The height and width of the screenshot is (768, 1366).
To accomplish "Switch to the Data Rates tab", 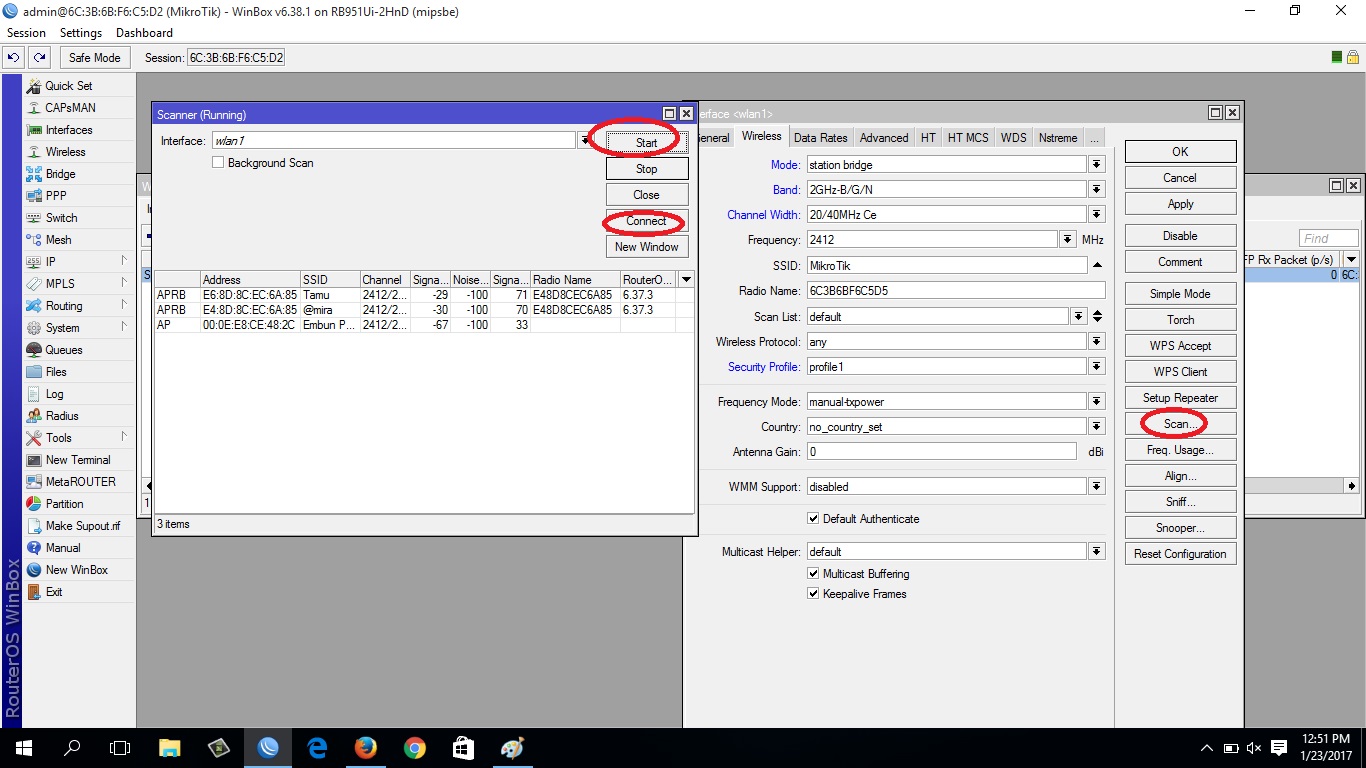I will click(x=820, y=138).
